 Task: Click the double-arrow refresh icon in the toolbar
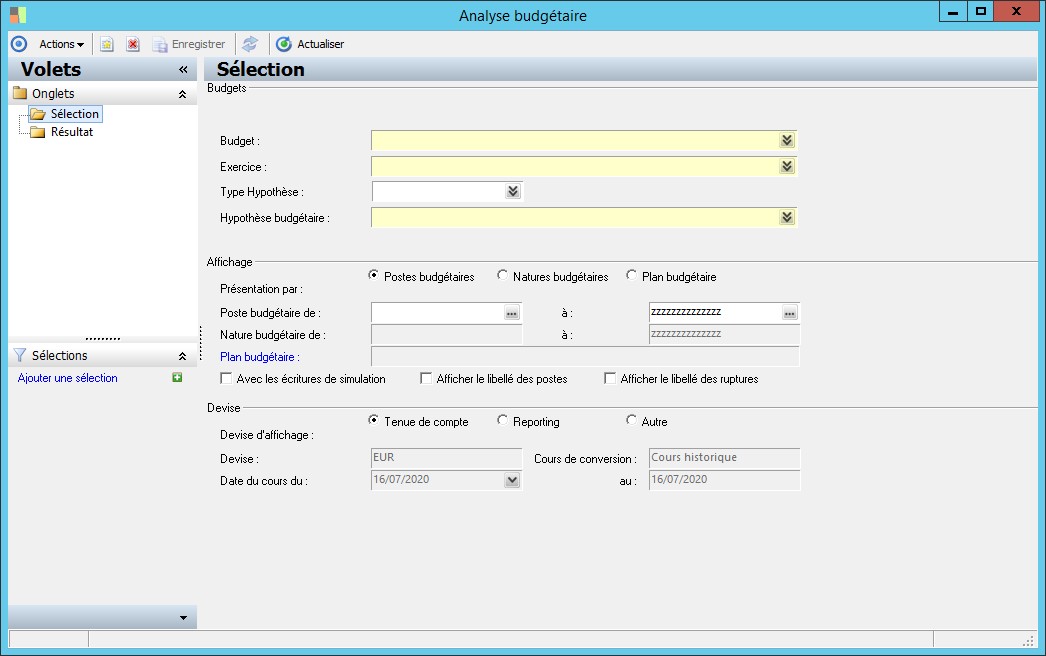(250, 44)
